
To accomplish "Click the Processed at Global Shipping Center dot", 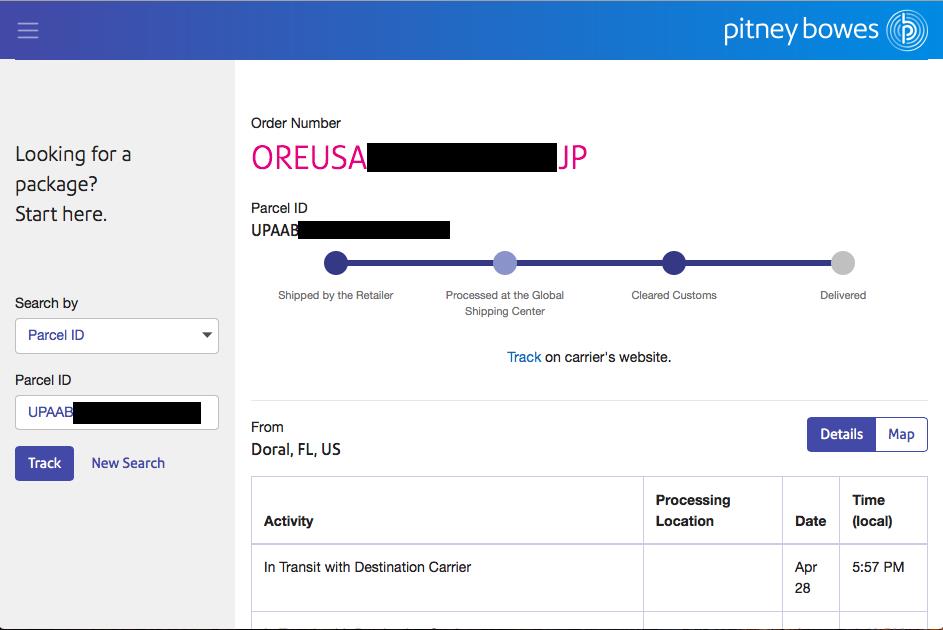I will (505, 263).
